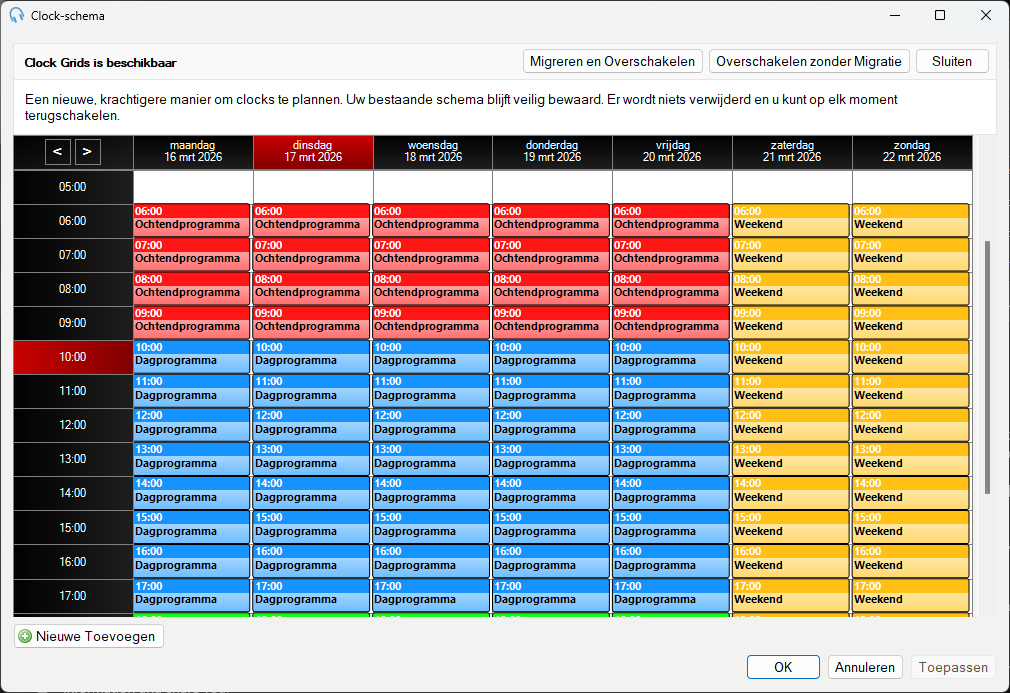Select the dinsdag 17 mrt 2026 column header

point(313,152)
